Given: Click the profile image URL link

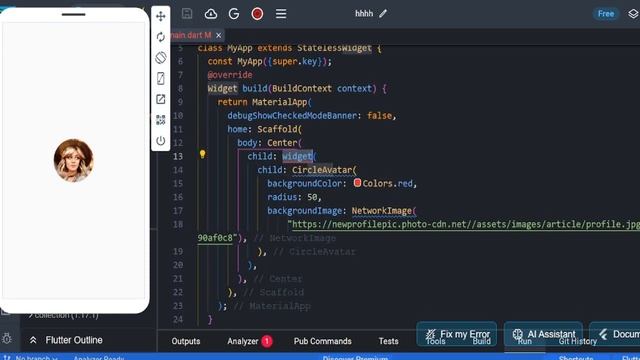Looking at the screenshot, I should click(x=465, y=224).
